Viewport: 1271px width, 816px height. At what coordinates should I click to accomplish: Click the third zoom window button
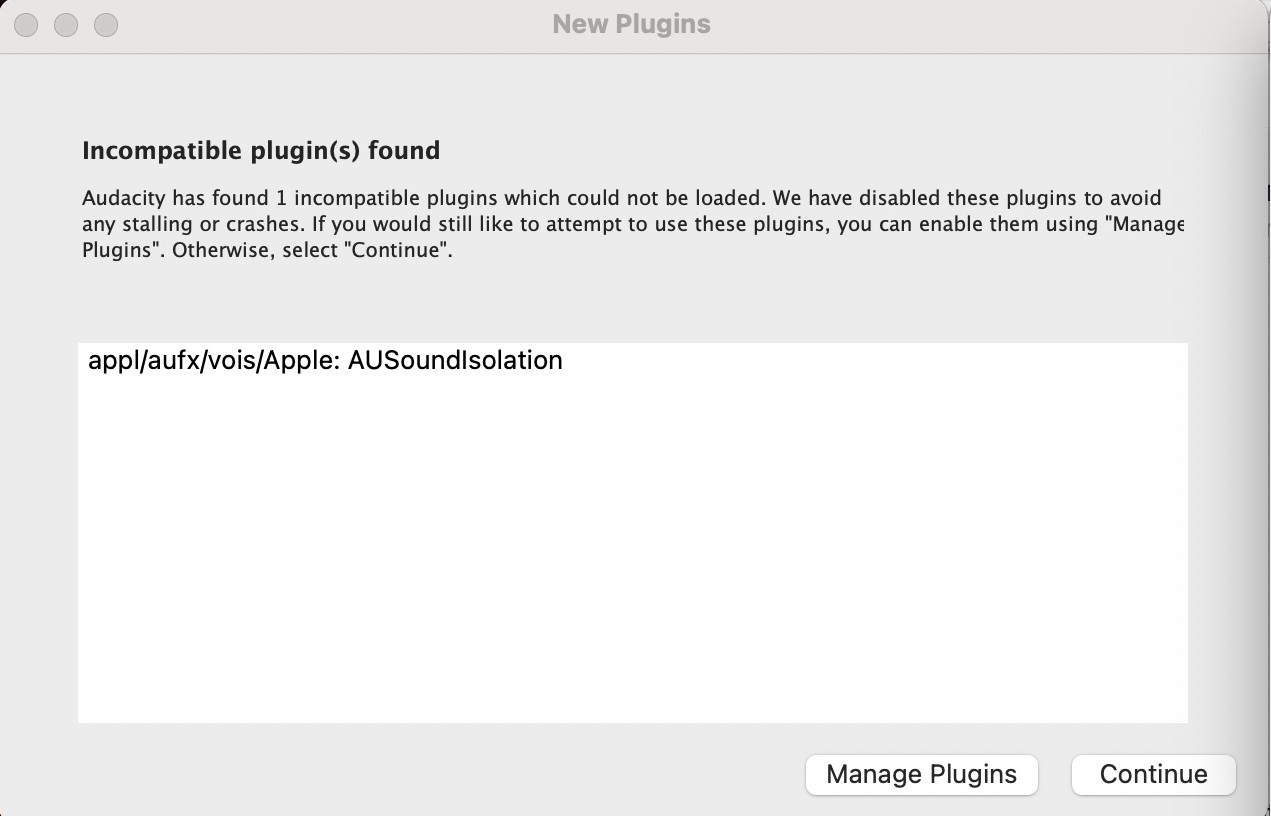[106, 24]
